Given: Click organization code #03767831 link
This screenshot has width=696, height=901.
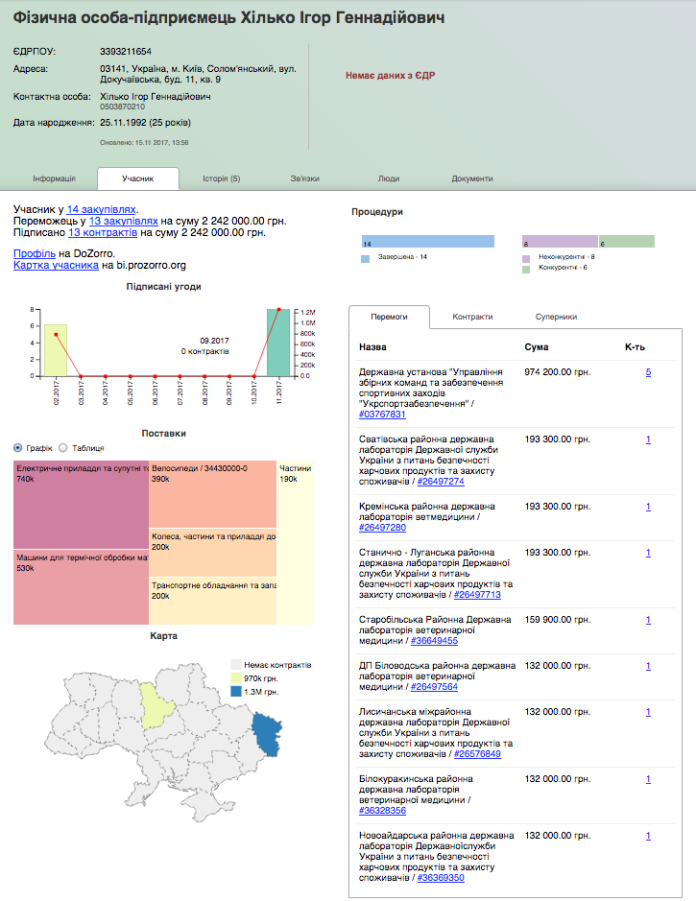Looking at the screenshot, I should pyautogui.click(x=382, y=414).
